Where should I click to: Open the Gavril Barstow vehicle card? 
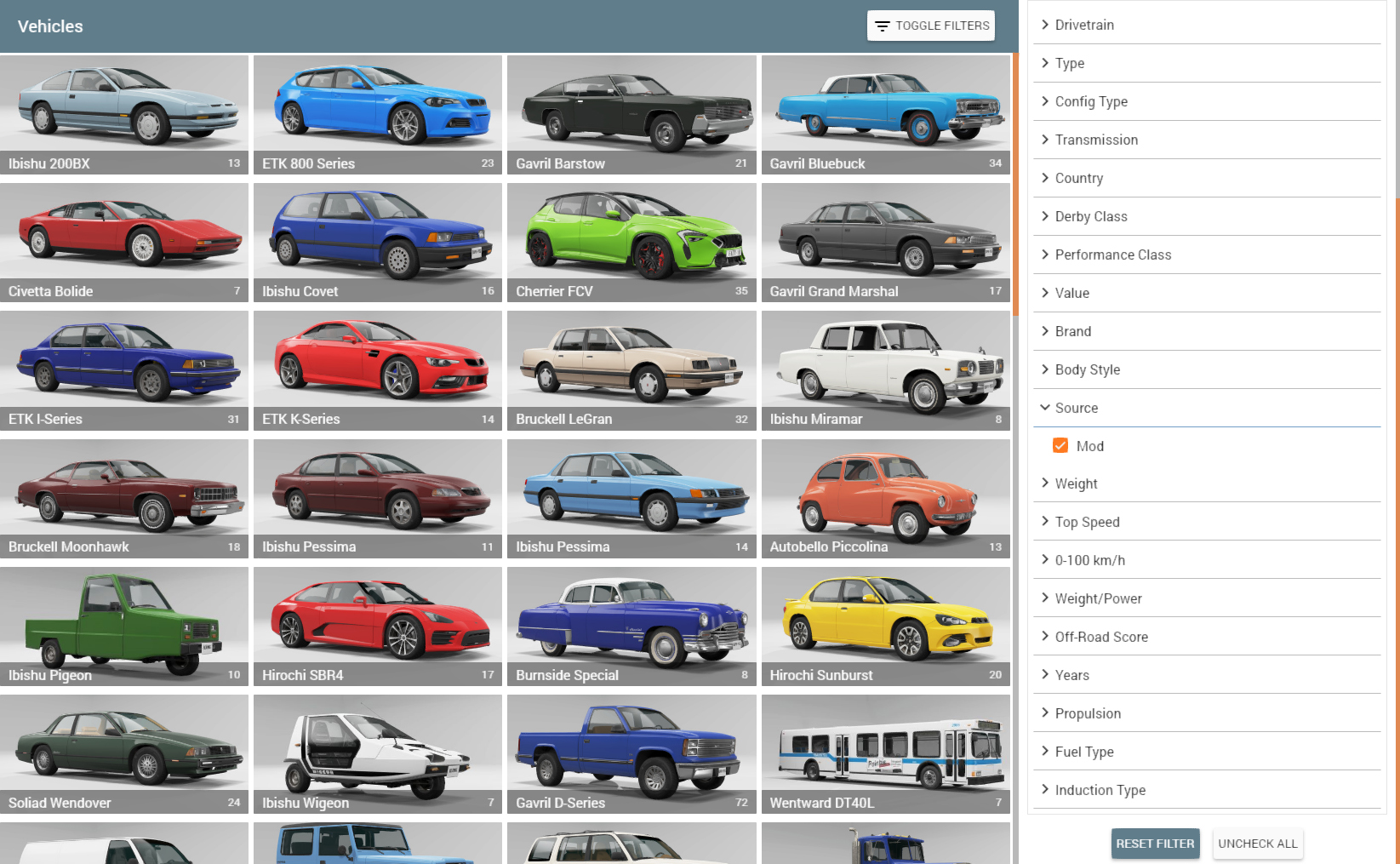point(631,115)
